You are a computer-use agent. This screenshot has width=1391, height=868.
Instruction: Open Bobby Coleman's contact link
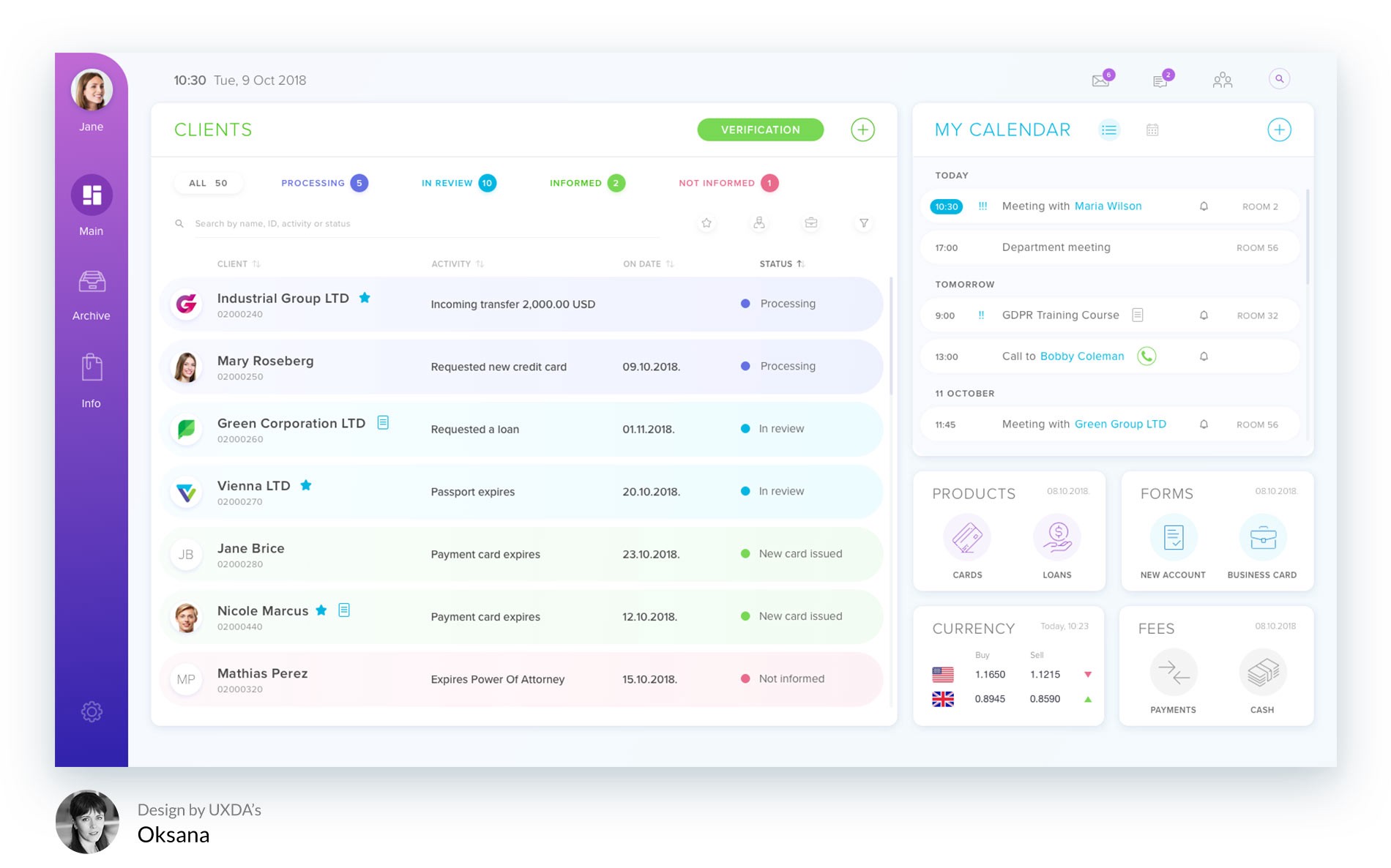coord(1082,356)
